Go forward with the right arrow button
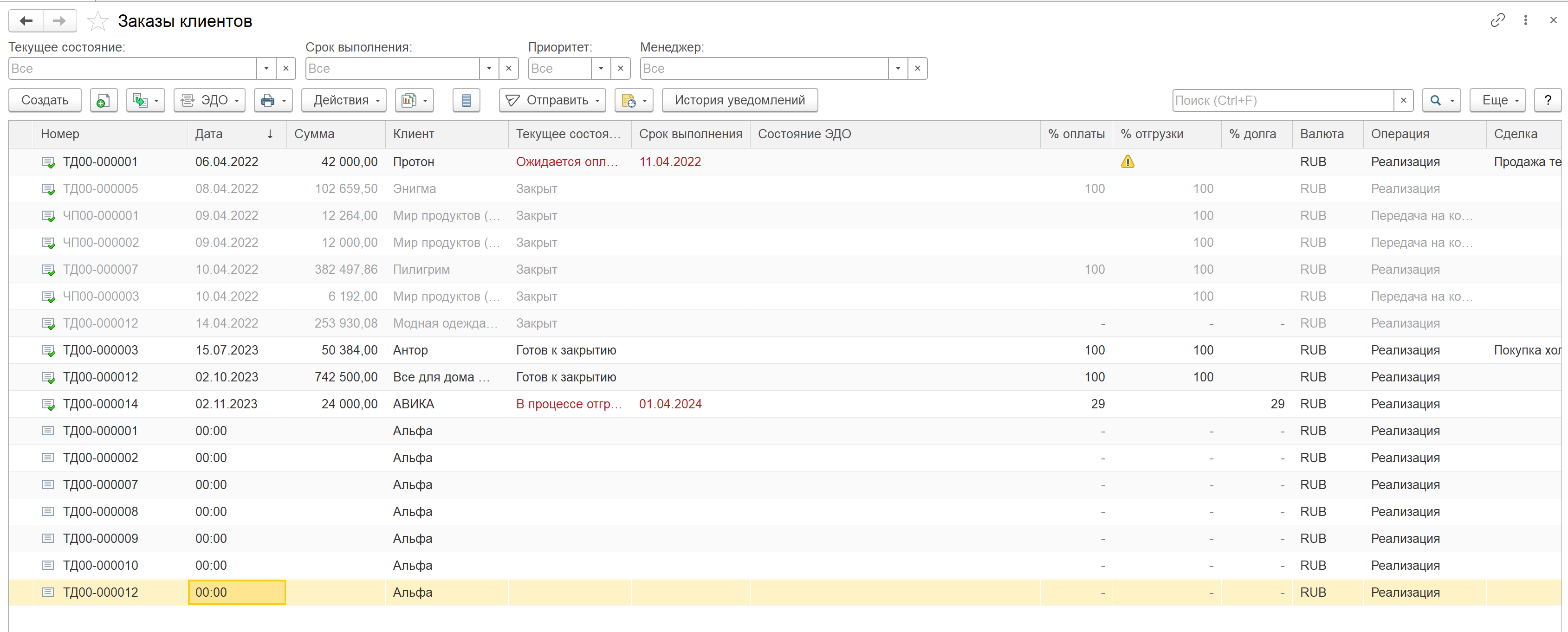Image resolution: width=1568 pixels, height=632 pixels. pos(60,21)
